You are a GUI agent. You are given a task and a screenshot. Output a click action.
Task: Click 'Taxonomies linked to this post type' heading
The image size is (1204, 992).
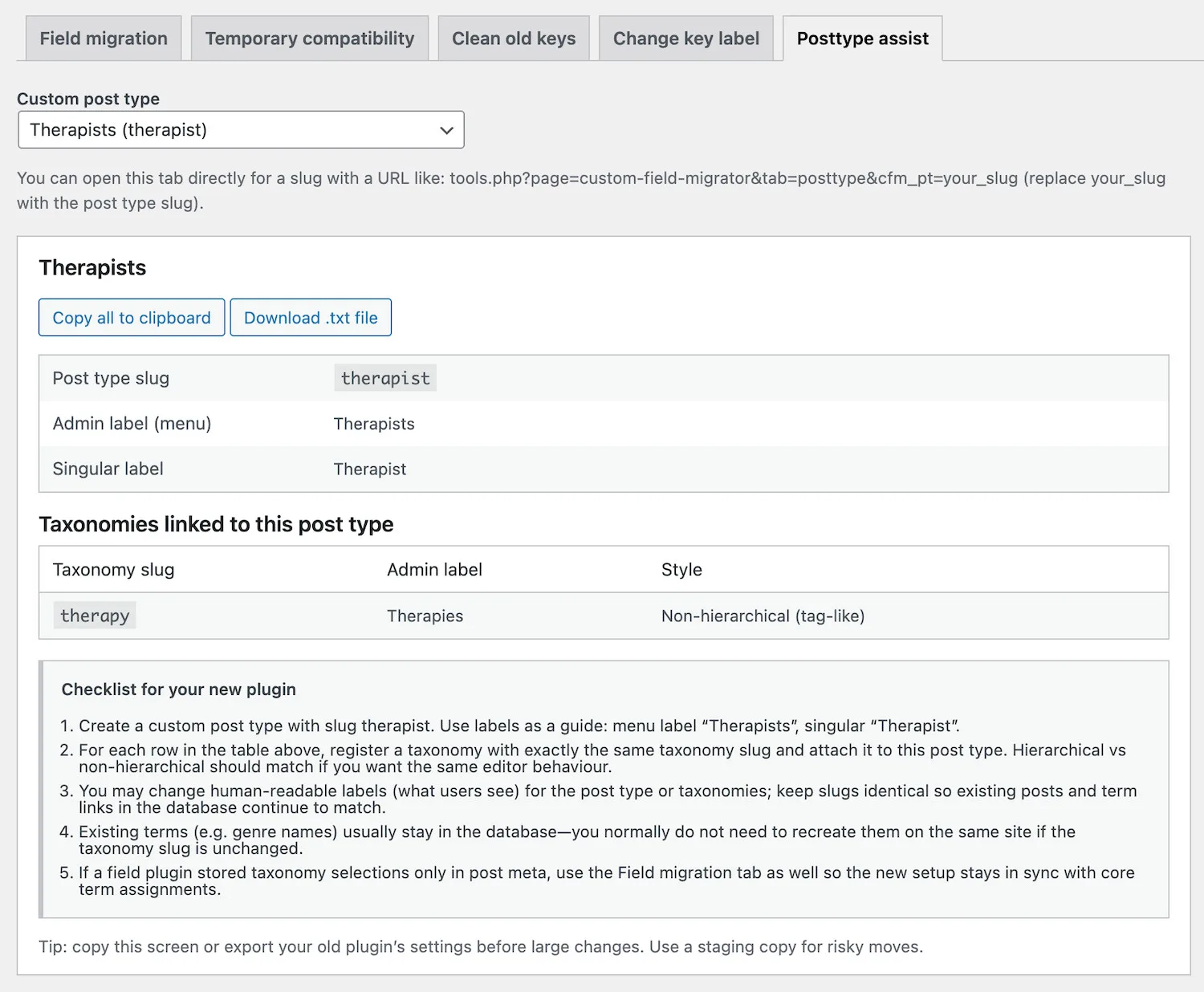coord(216,524)
